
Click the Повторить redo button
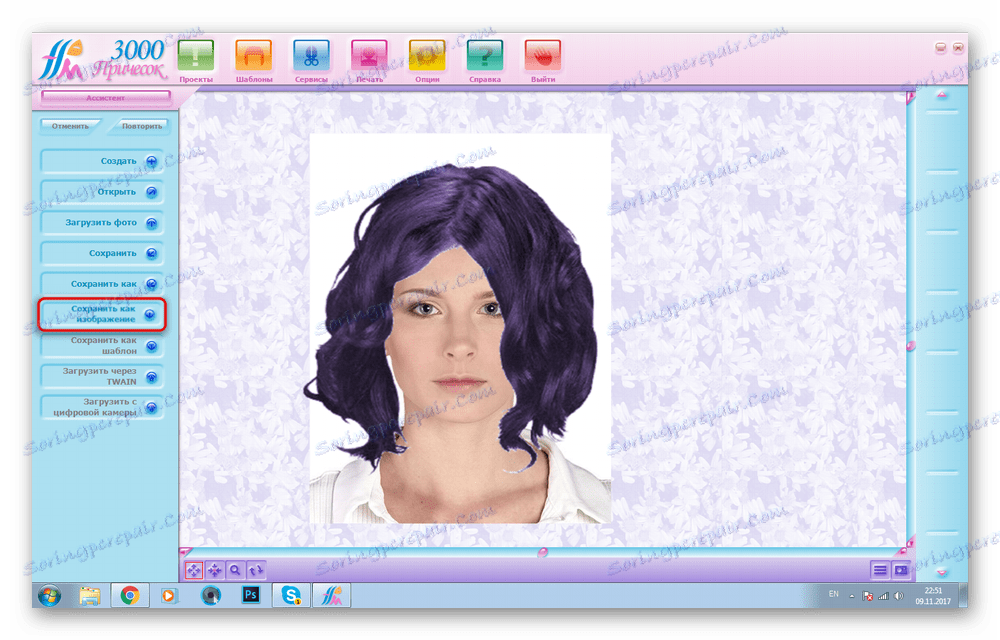coord(142,126)
